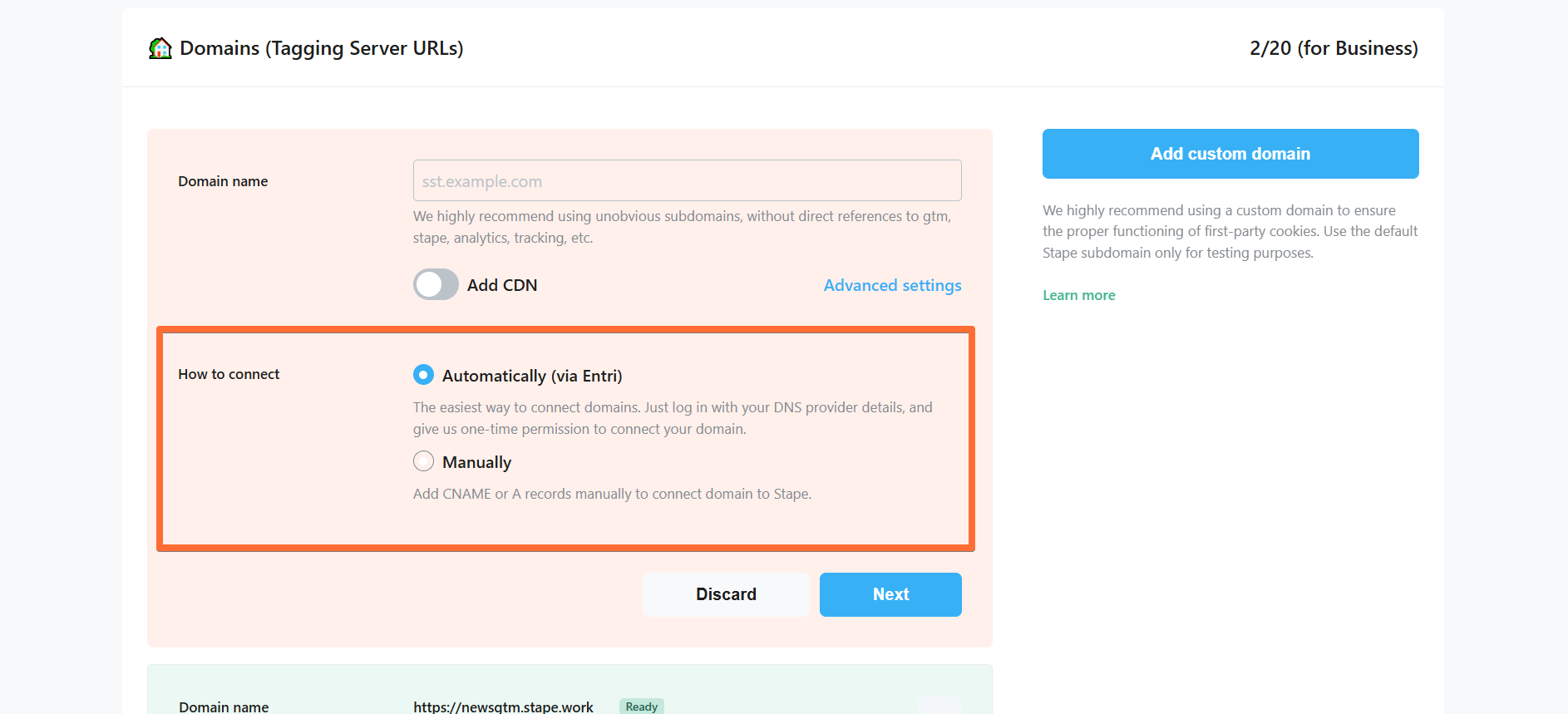Click the Automatically (via Entri) label text
Image resolution: width=1568 pixels, height=714 pixels.
coord(532,376)
